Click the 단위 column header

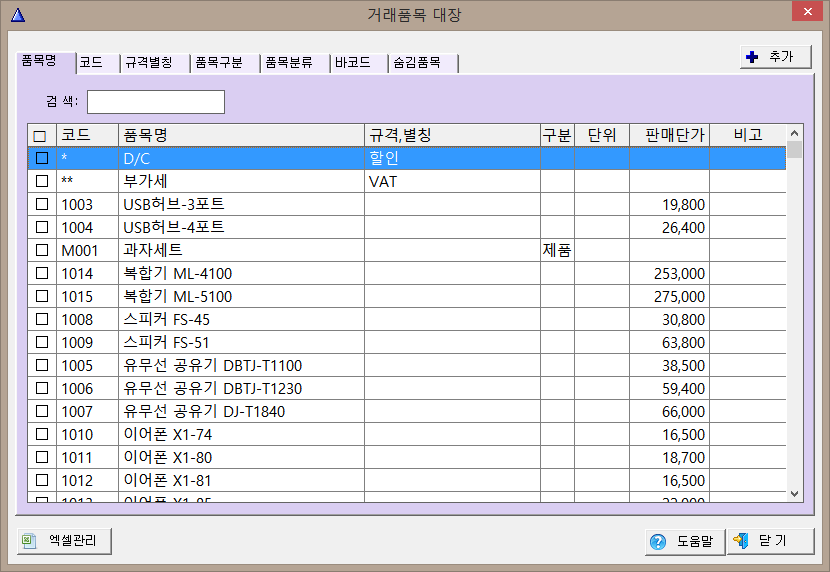click(x=602, y=135)
